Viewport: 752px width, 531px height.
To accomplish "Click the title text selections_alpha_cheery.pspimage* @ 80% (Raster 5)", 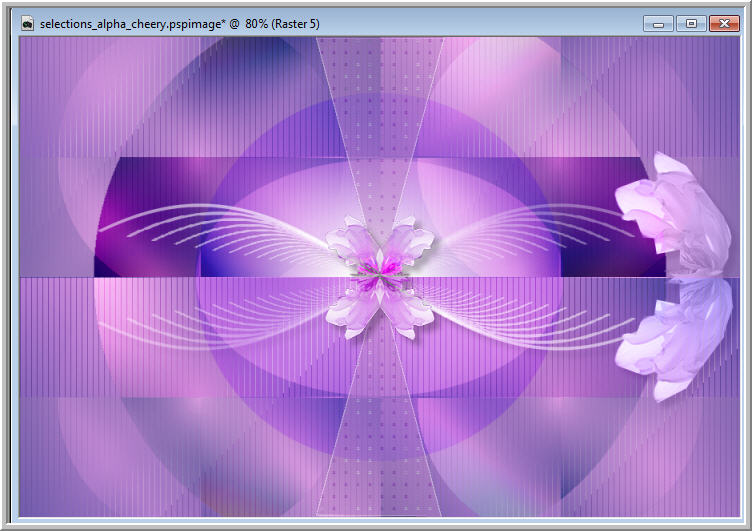I will click(x=180, y=24).
